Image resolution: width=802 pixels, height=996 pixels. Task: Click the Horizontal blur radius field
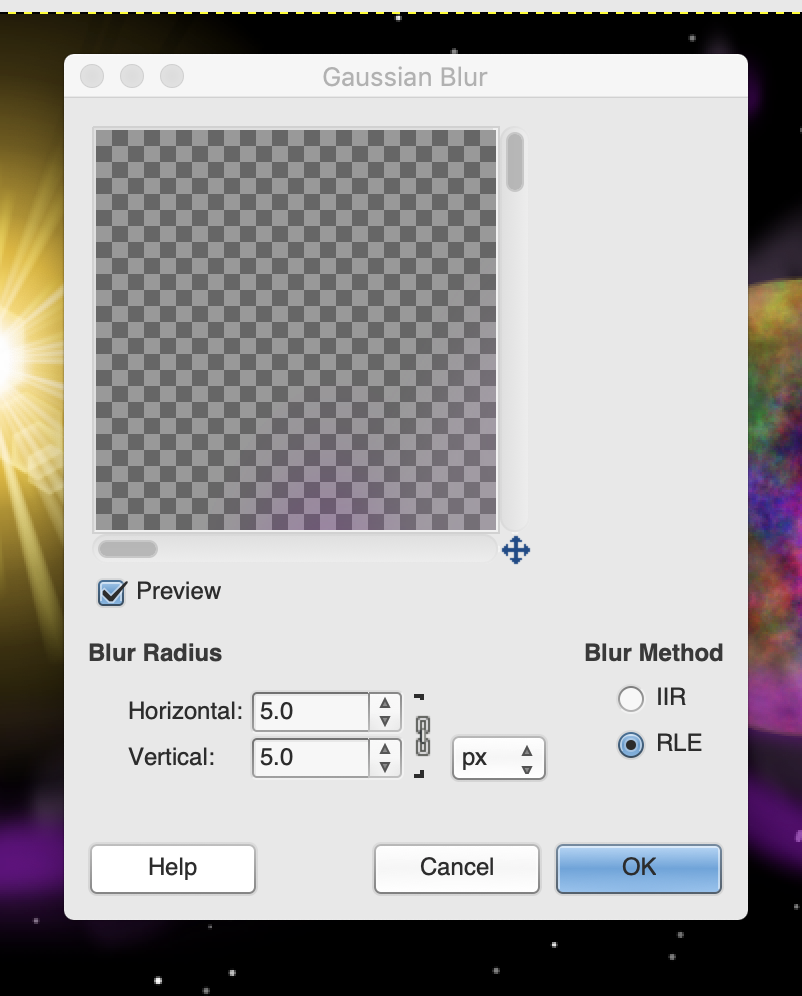click(x=311, y=711)
